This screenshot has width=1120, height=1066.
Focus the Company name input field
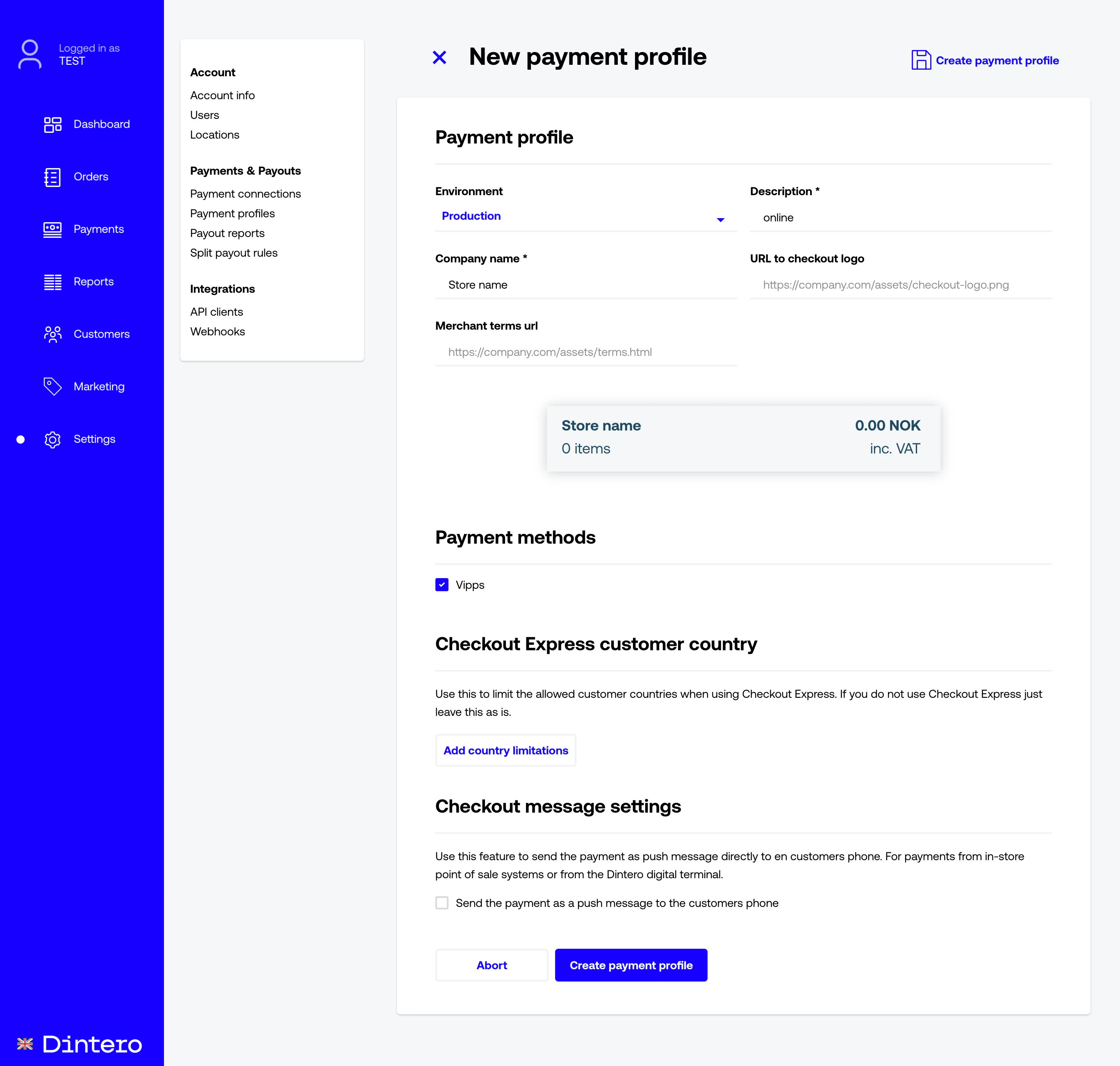(586, 285)
